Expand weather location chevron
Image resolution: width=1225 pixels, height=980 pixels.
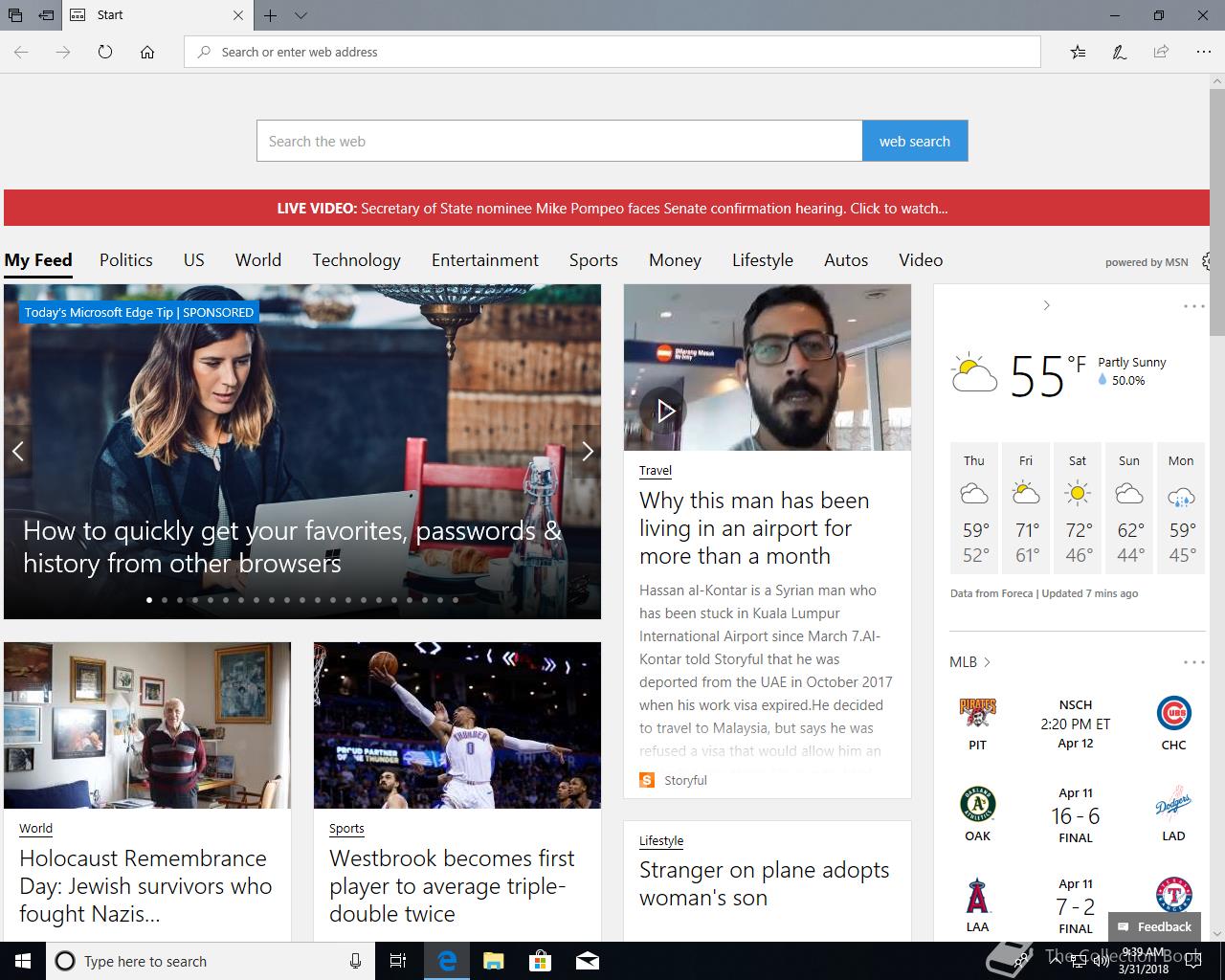(x=1046, y=305)
